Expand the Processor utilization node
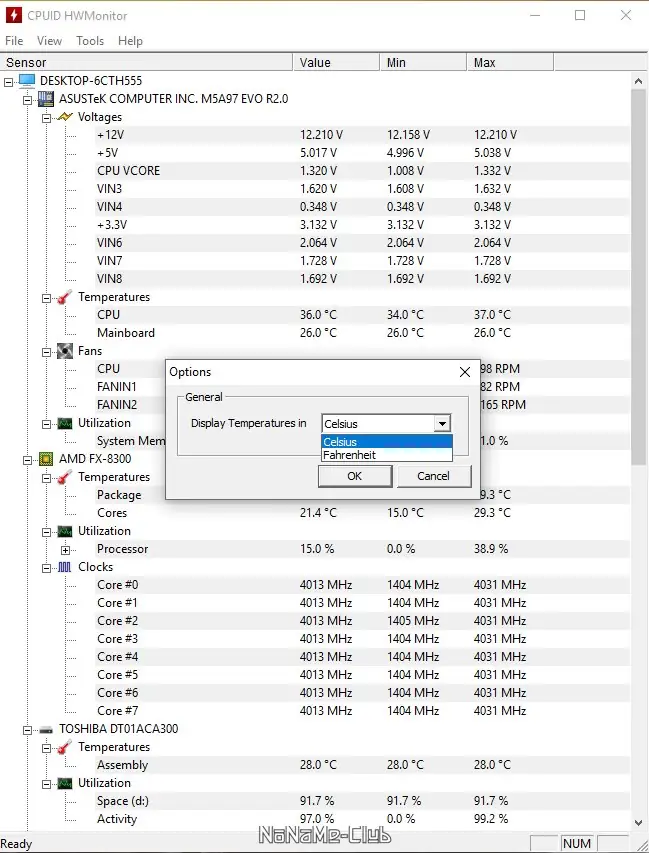 pyautogui.click(x=66, y=550)
